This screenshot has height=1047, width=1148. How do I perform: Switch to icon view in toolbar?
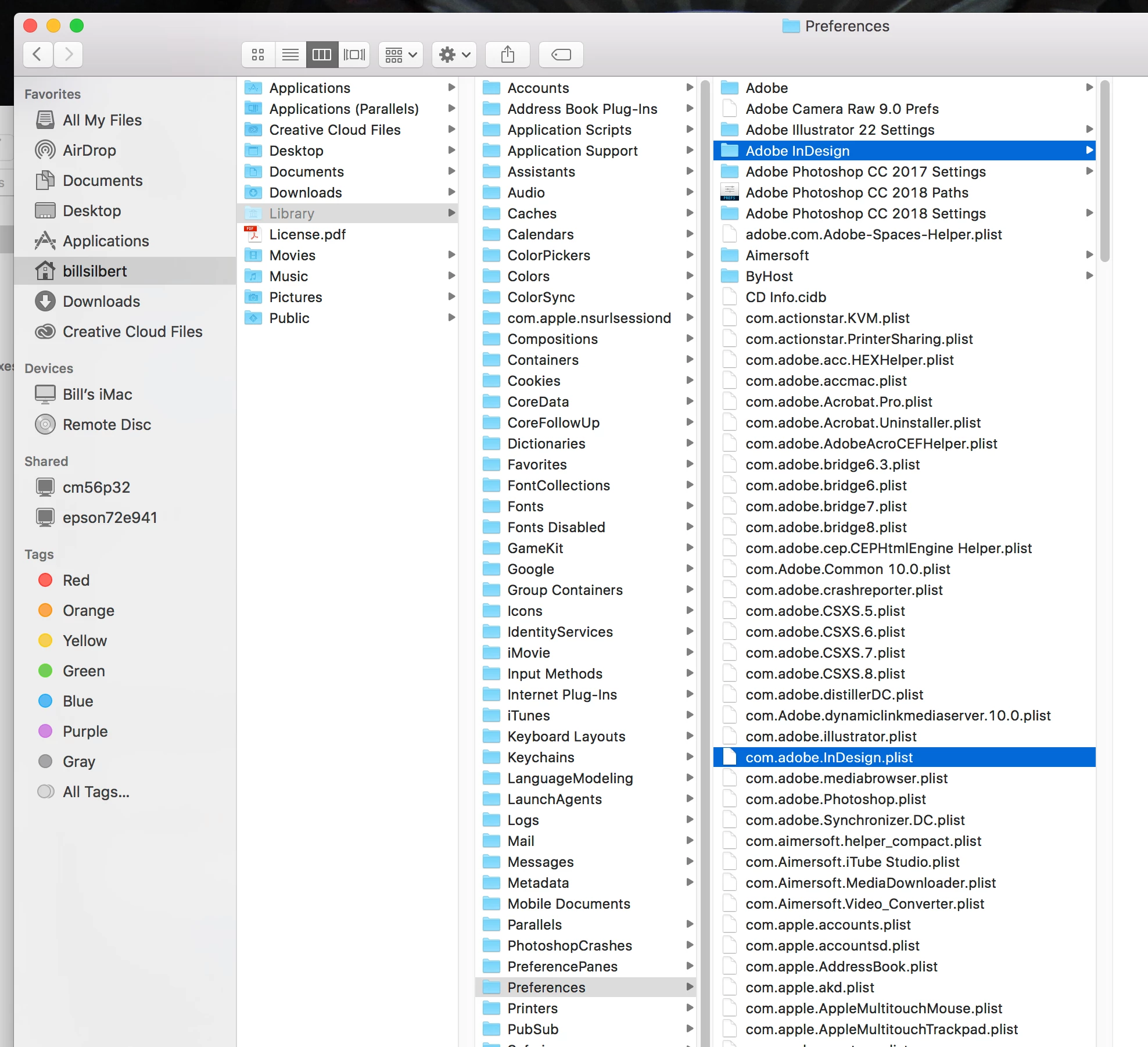point(258,55)
